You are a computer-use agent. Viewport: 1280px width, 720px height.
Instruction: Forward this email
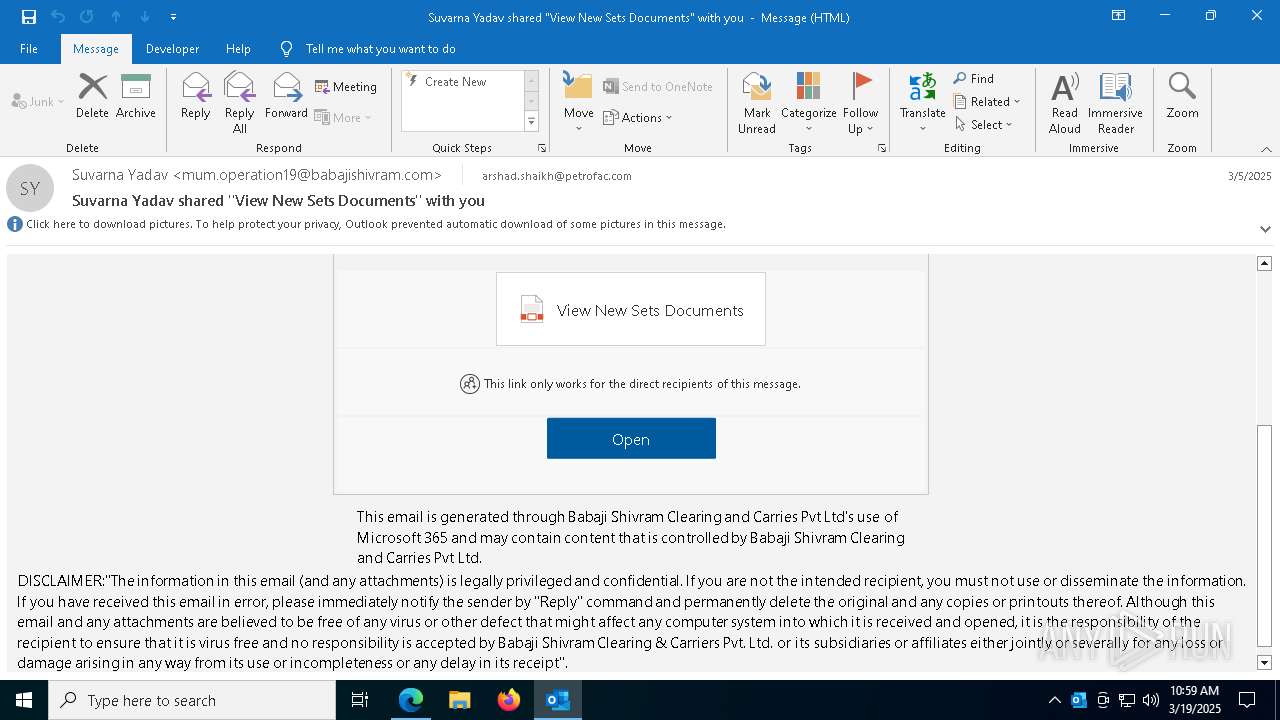click(286, 97)
